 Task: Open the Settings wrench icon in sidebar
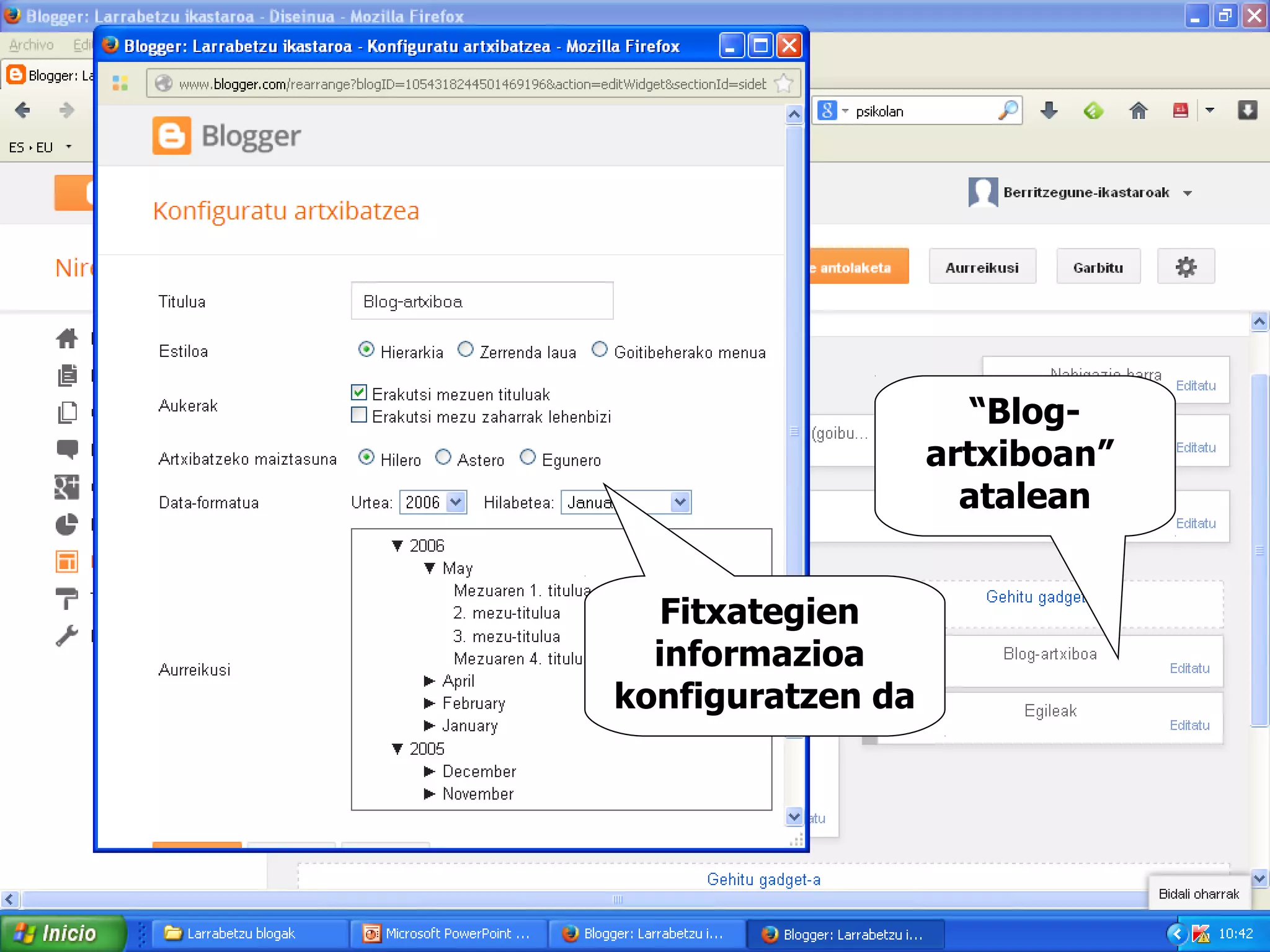67,635
